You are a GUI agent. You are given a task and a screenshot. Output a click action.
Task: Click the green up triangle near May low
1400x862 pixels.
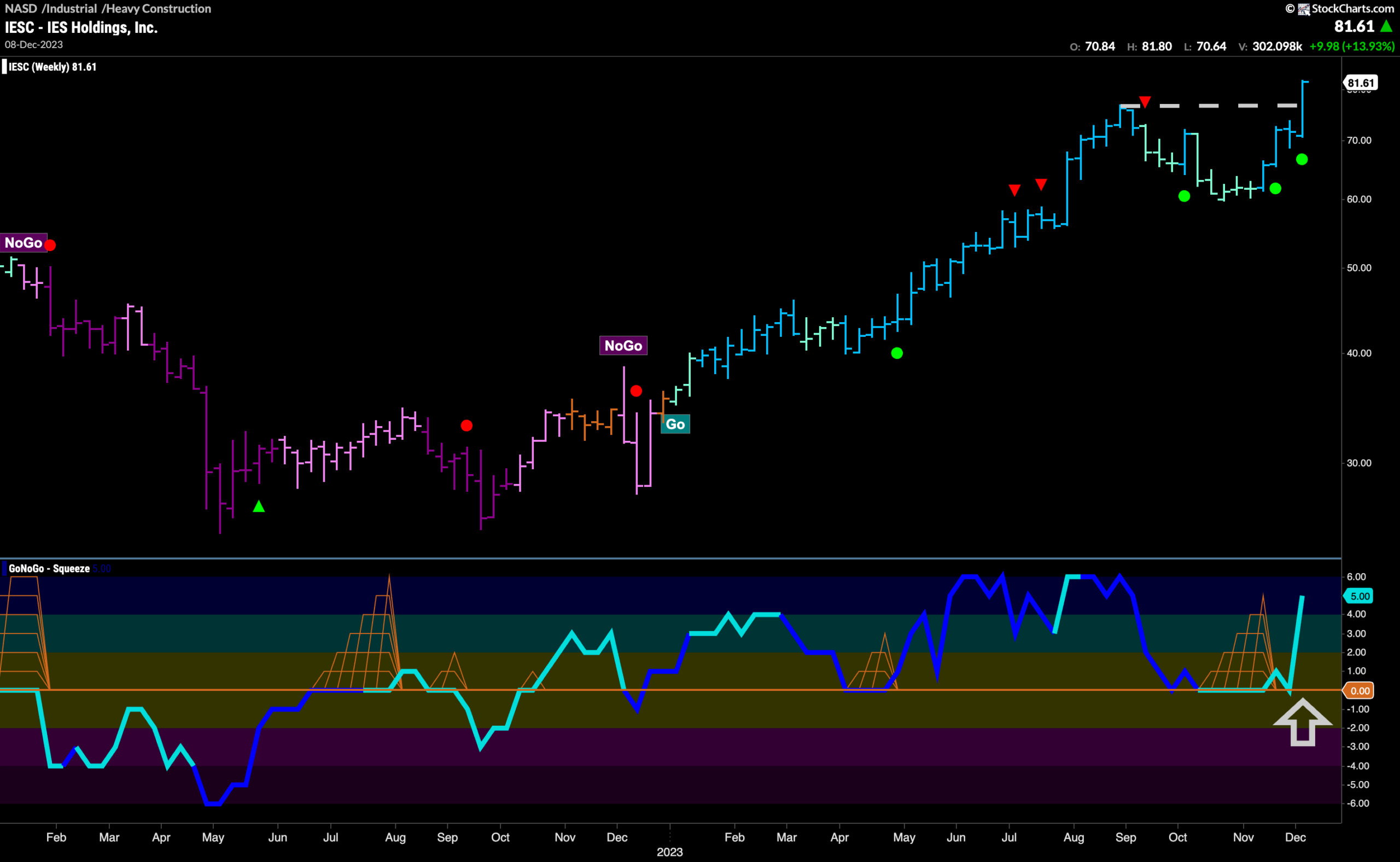tap(259, 506)
